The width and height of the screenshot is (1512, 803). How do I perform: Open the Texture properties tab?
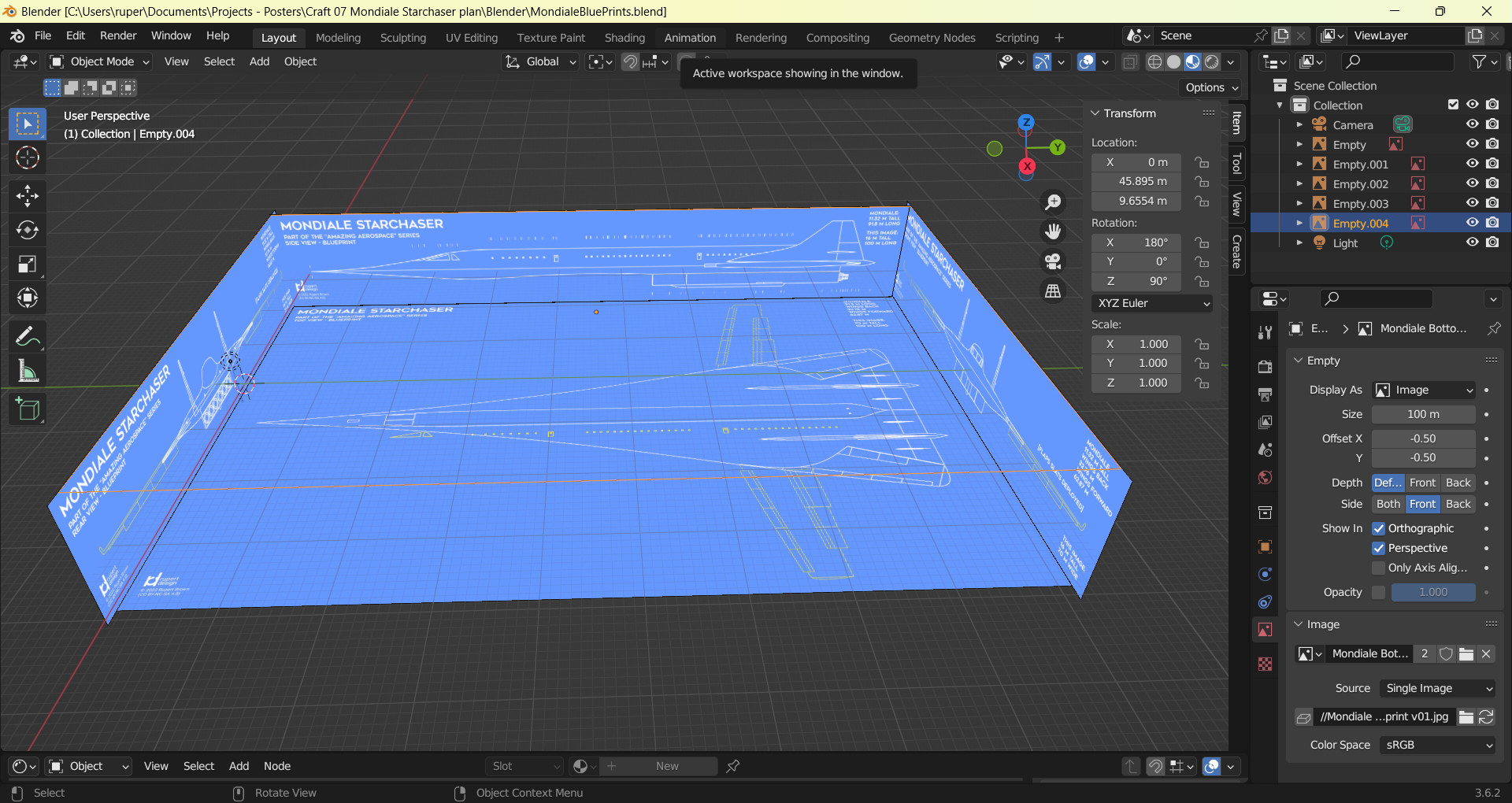click(1265, 664)
